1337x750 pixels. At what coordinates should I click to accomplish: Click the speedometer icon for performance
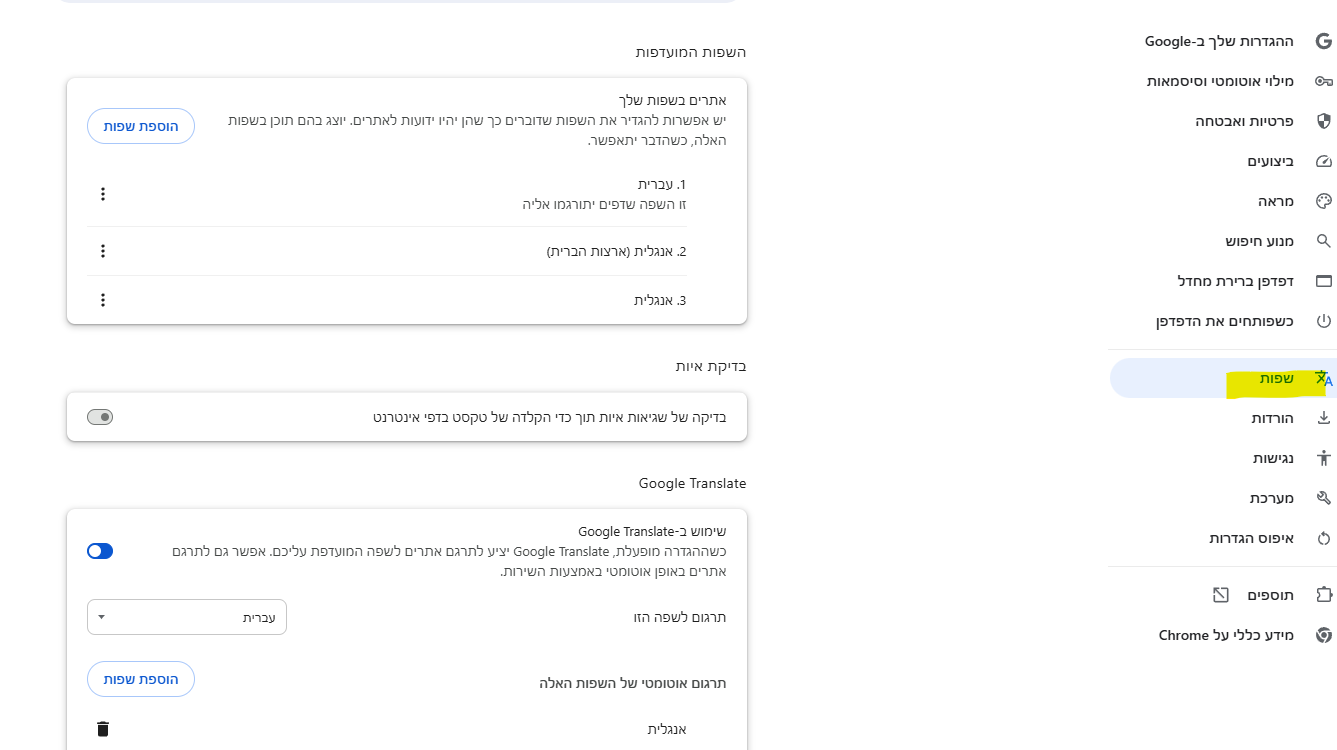click(1323, 161)
